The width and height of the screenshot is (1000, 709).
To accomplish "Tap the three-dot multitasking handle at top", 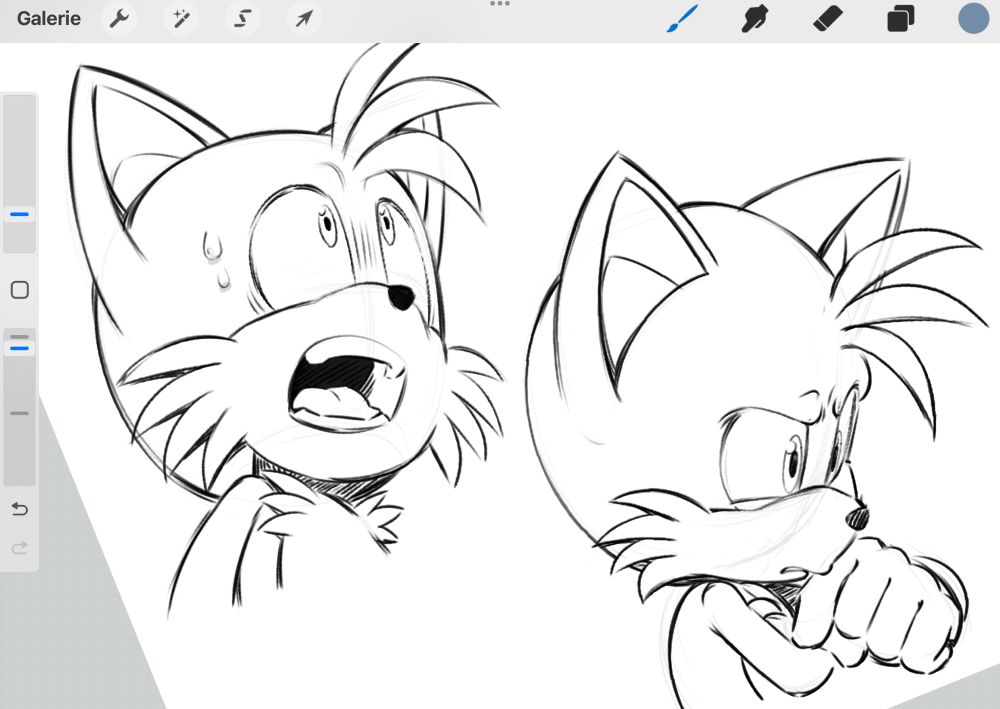I will [499, 4].
